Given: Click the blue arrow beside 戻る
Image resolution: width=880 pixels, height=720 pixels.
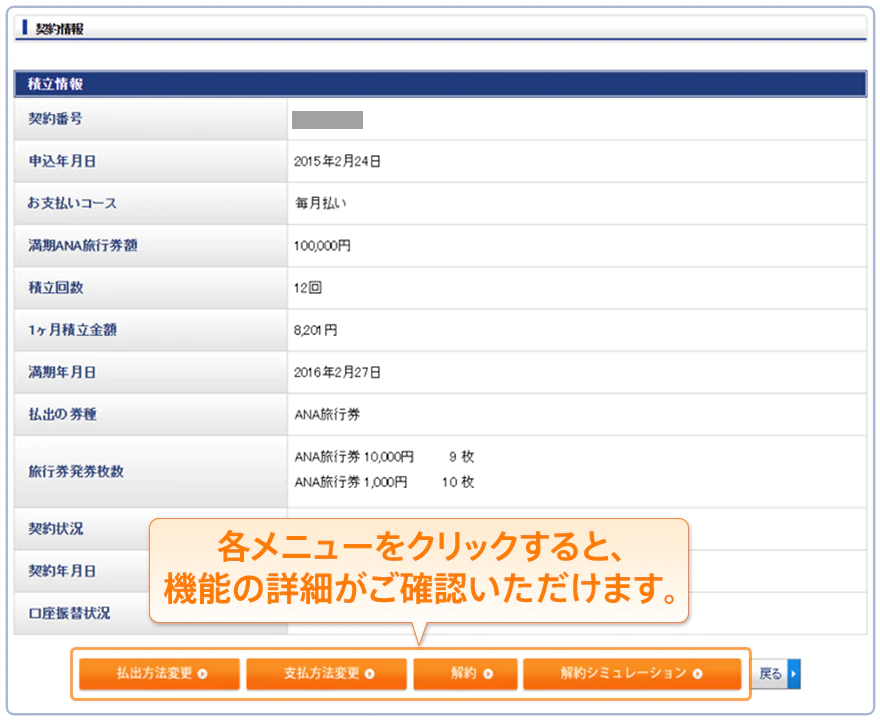Looking at the screenshot, I should click(x=794, y=674).
